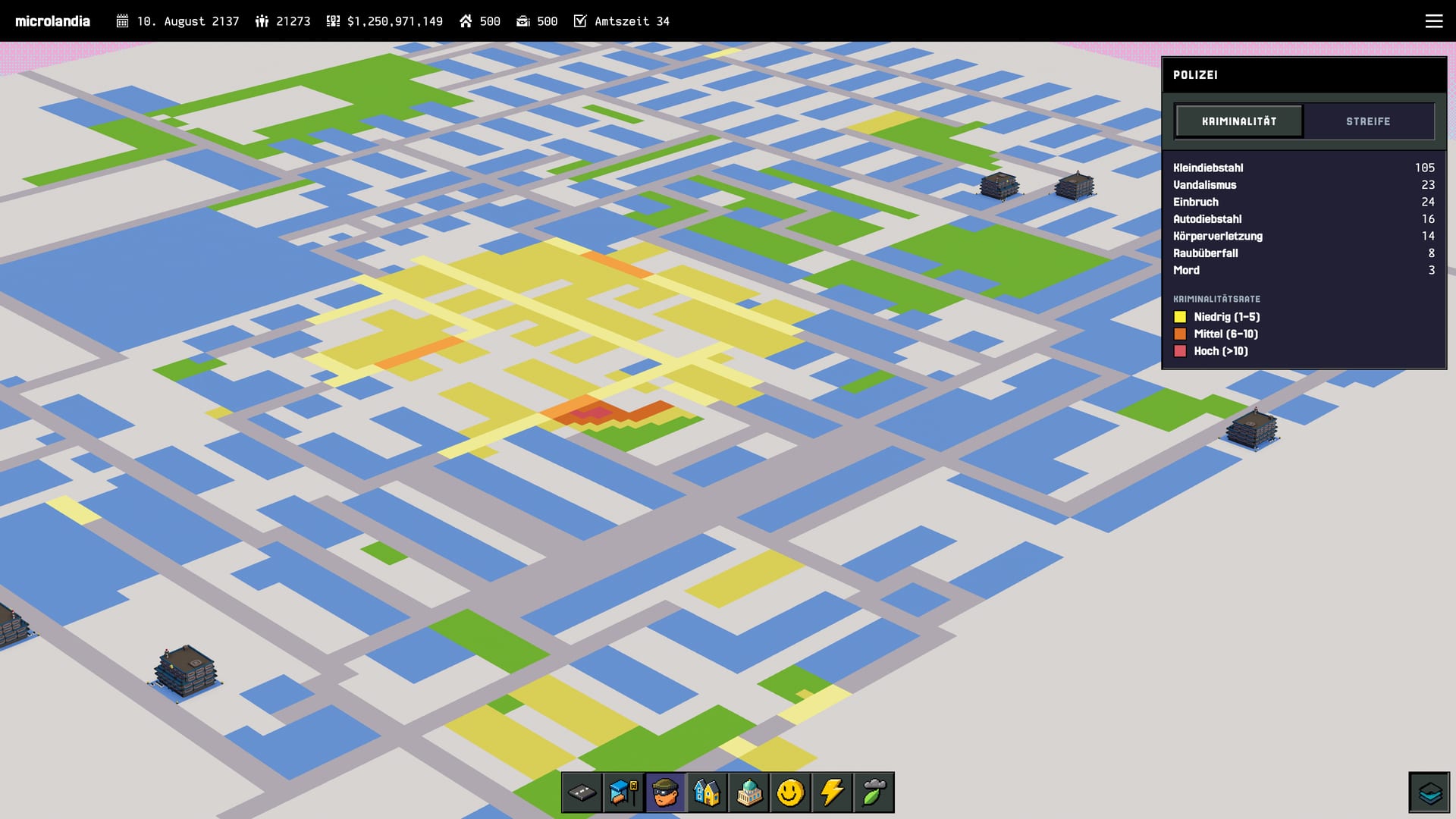Click the calendar date icon
This screenshot has width=1456, height=819.
click(x=122, y=21)
